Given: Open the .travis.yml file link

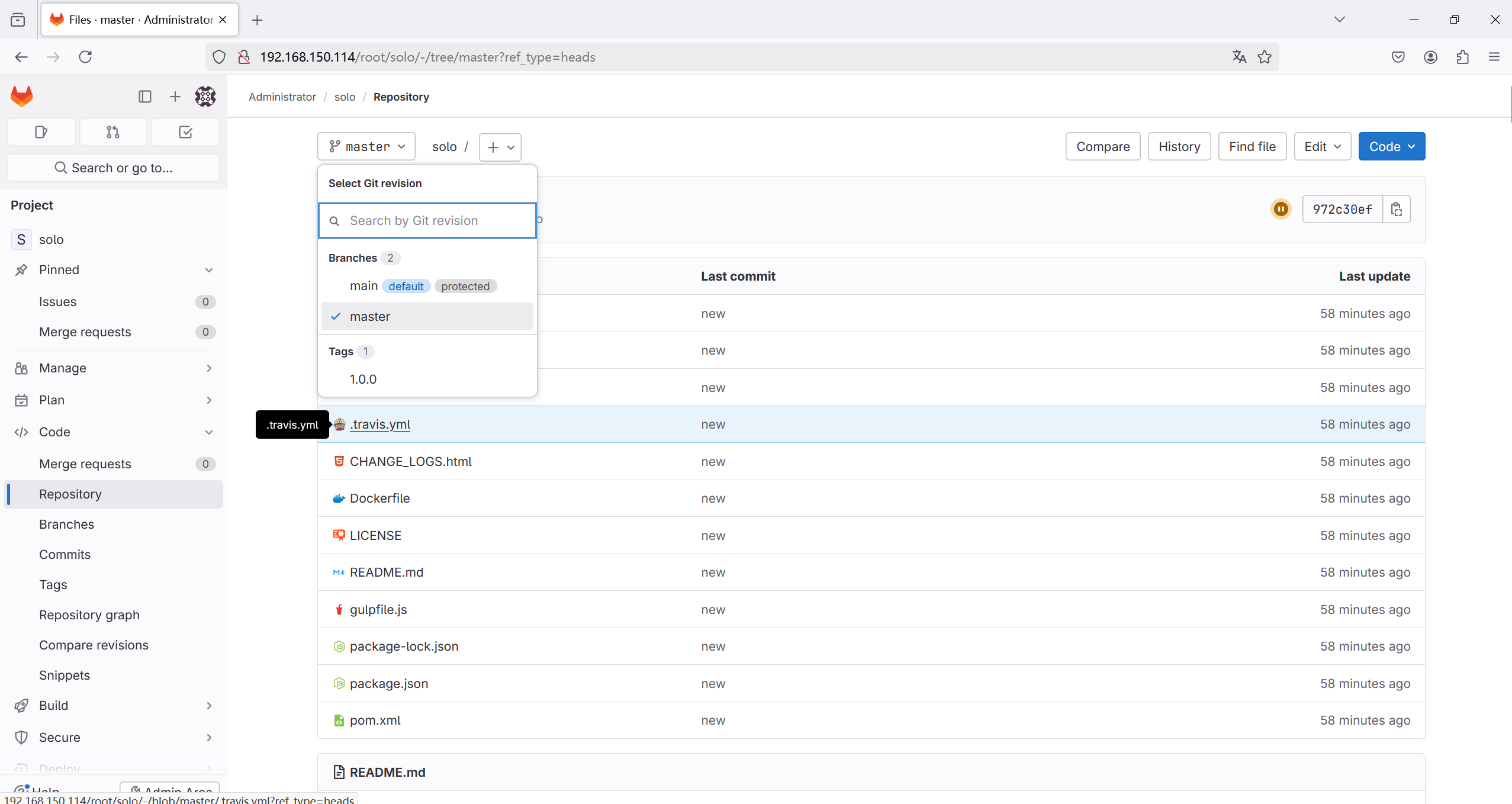Looking at the screenshot, I should point(380,424).
